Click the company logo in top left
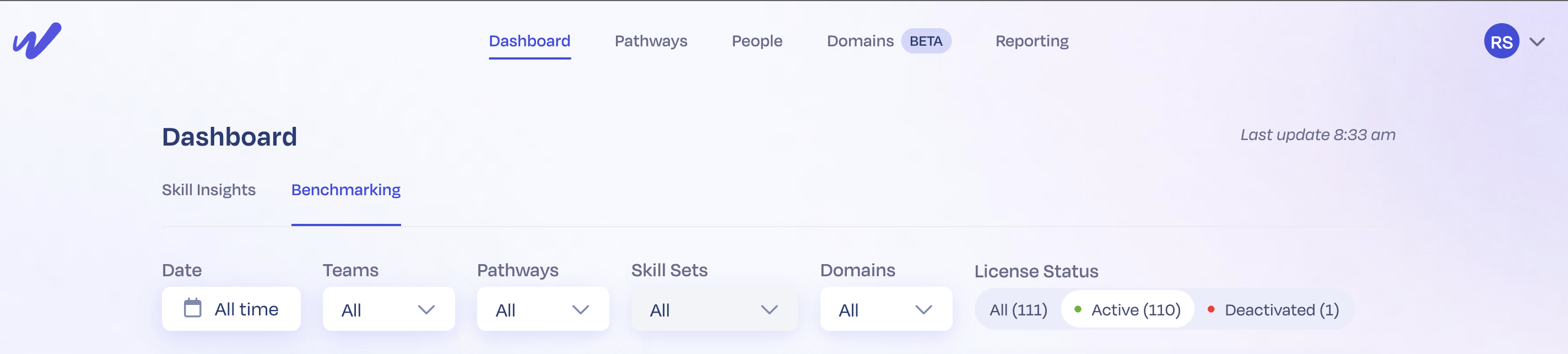Screen dimensions: 1568x354 click(36, 41)
